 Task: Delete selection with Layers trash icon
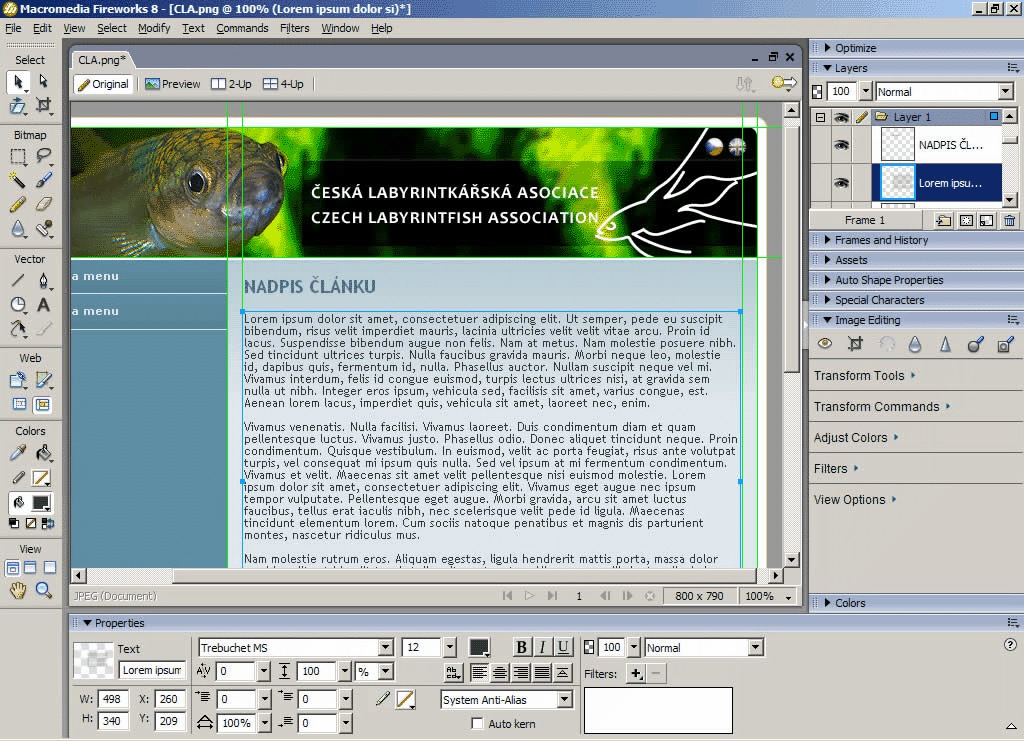[1009, 221]
